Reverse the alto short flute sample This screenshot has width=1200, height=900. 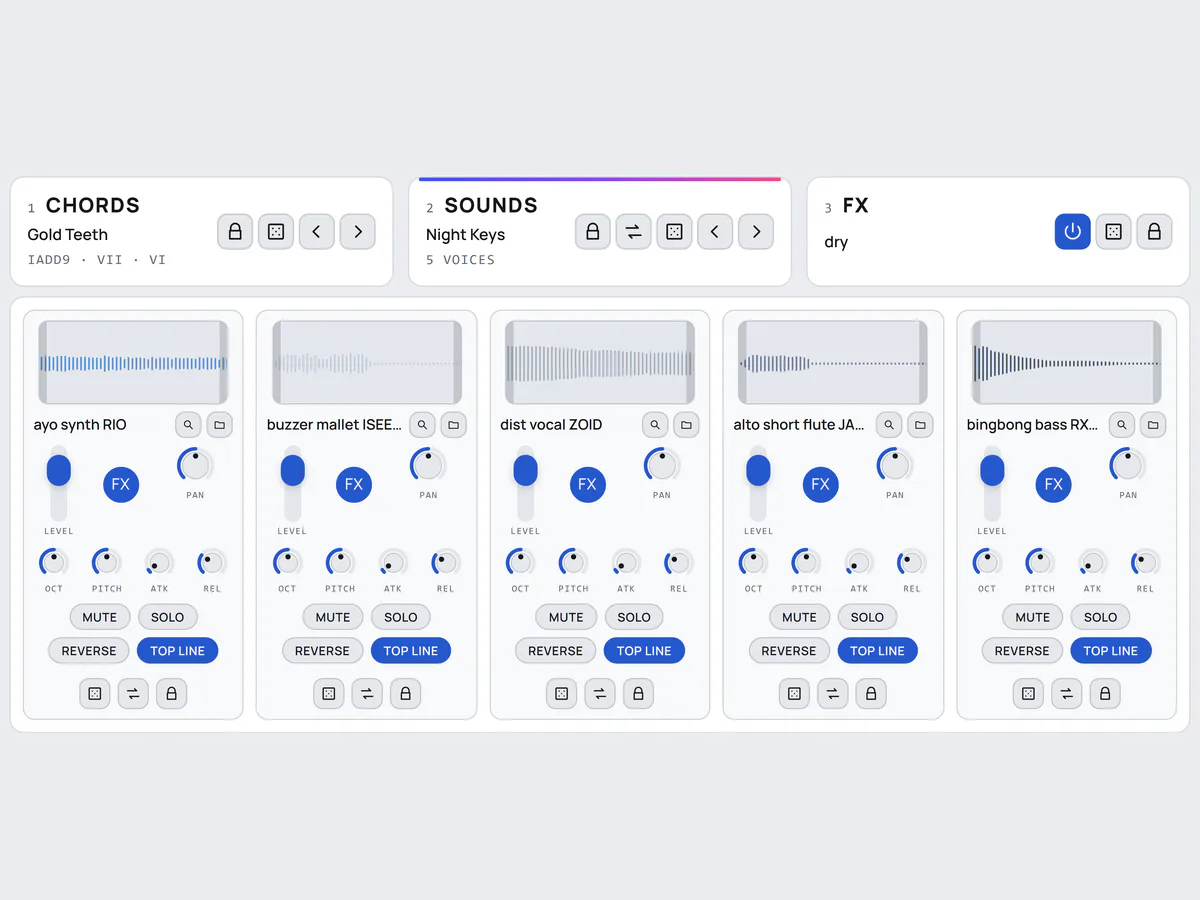tap(789, 651)
